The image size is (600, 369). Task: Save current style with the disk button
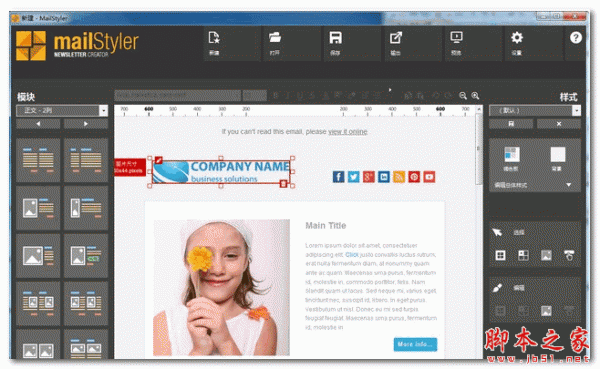(511, 124)
